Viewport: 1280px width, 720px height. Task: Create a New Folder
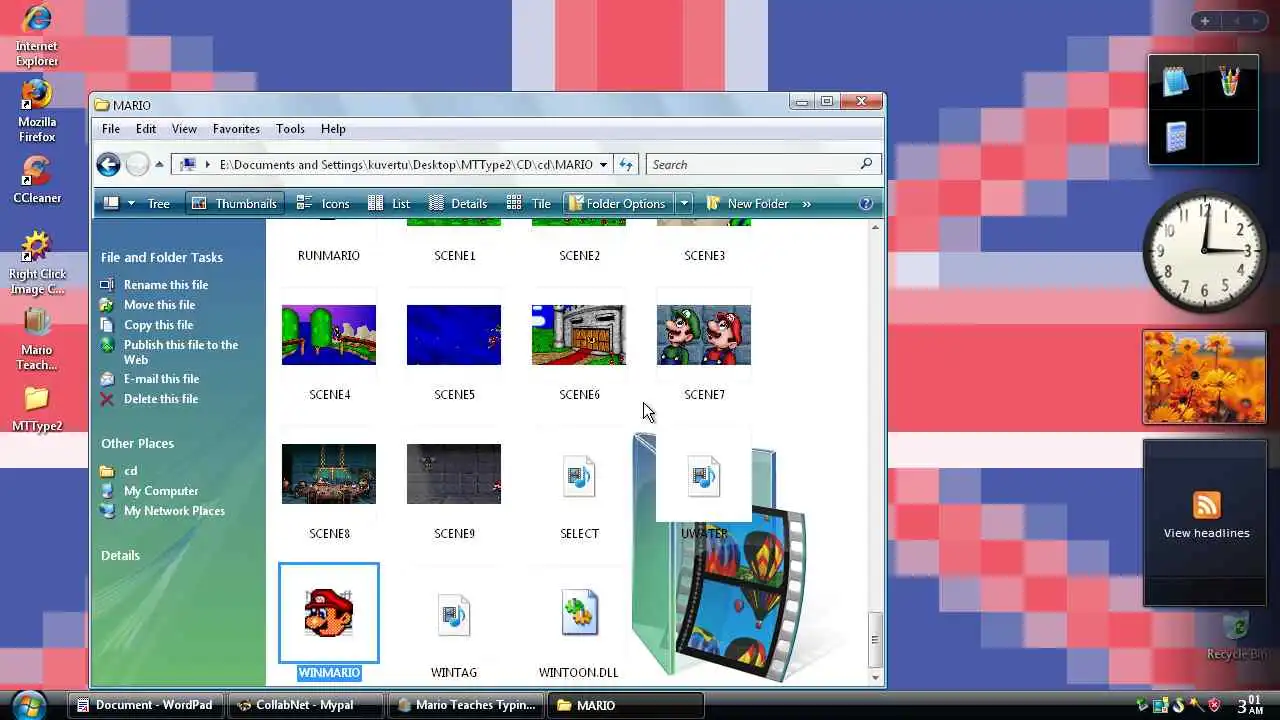748,203
